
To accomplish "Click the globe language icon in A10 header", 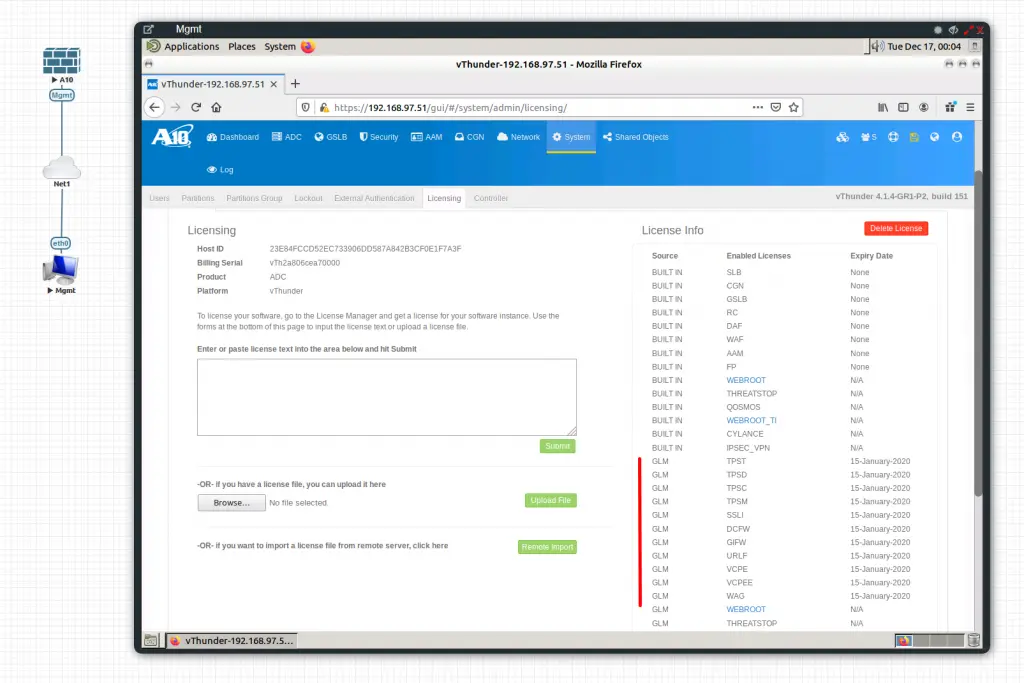I will (935, 137).
